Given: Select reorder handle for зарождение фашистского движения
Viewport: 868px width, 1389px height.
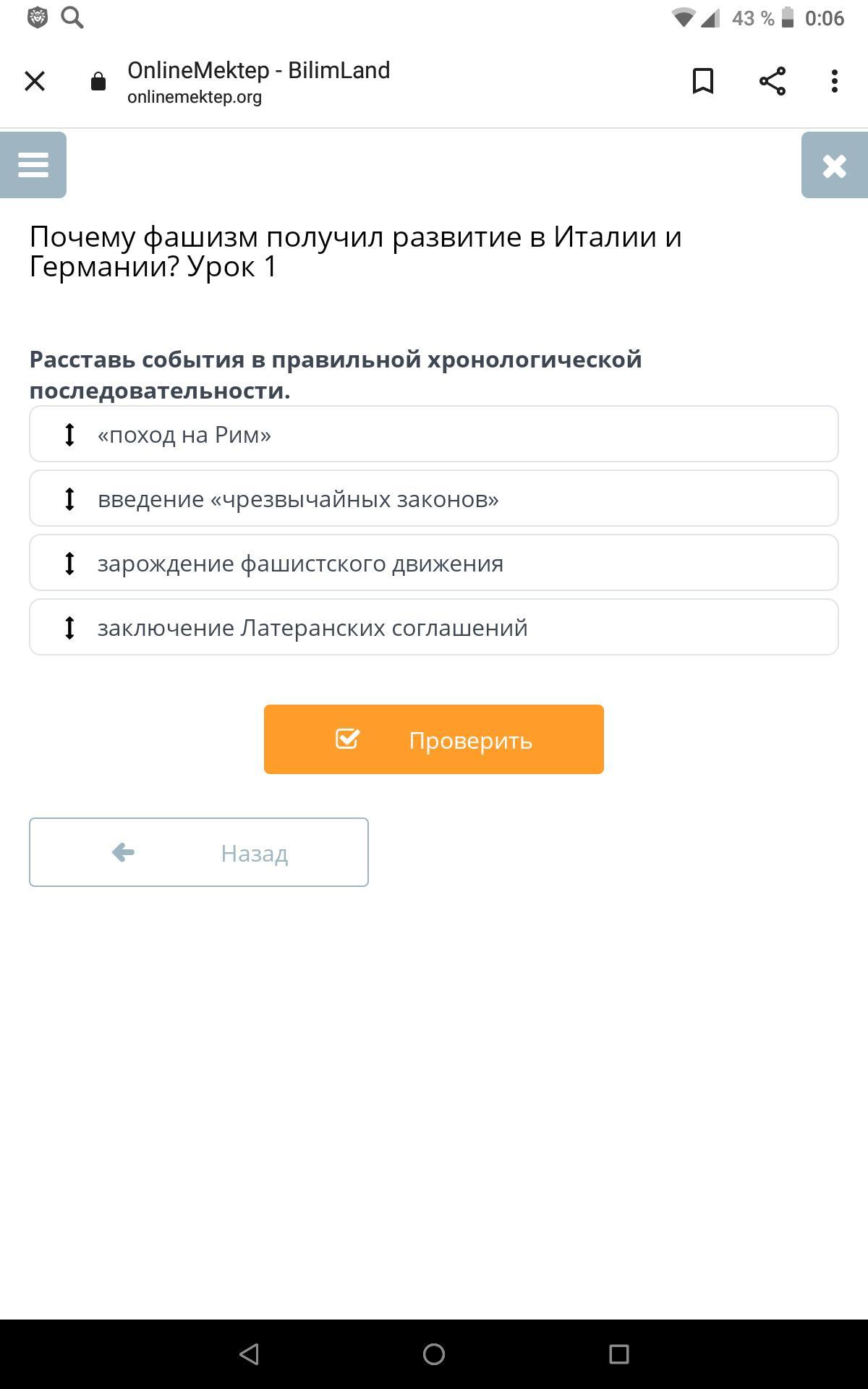Looking at the screenshot, I should coord(69,563).
